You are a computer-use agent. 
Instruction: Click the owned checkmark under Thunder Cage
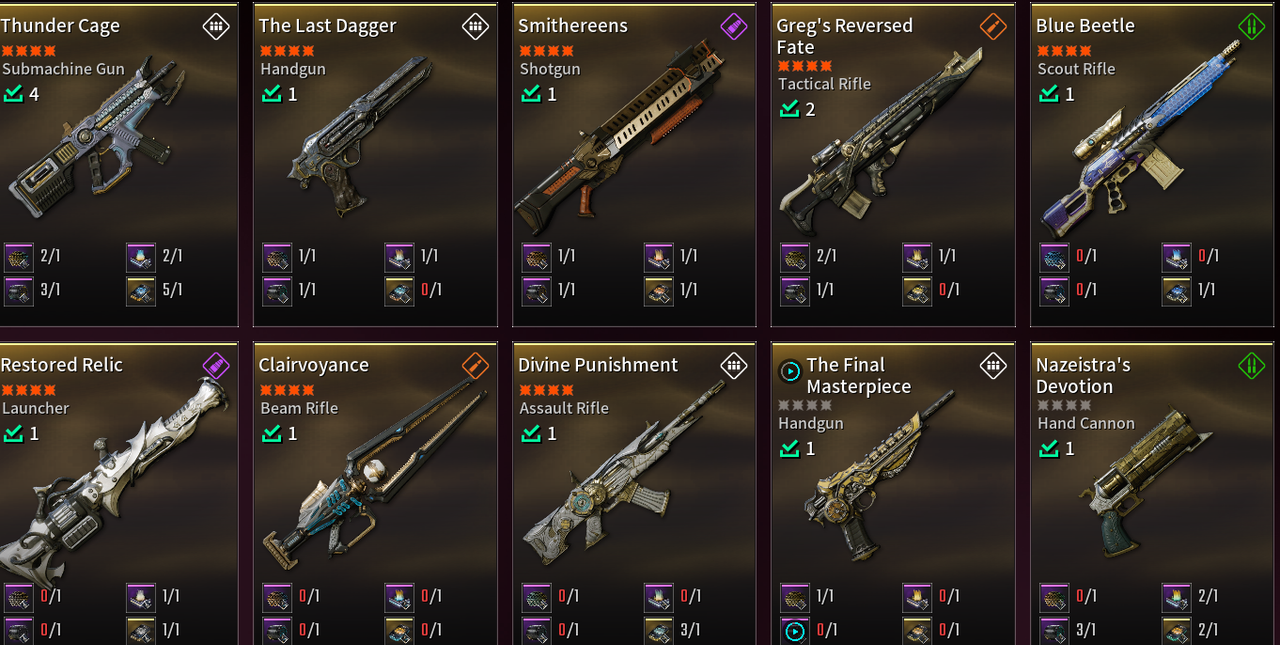point(13,94)
